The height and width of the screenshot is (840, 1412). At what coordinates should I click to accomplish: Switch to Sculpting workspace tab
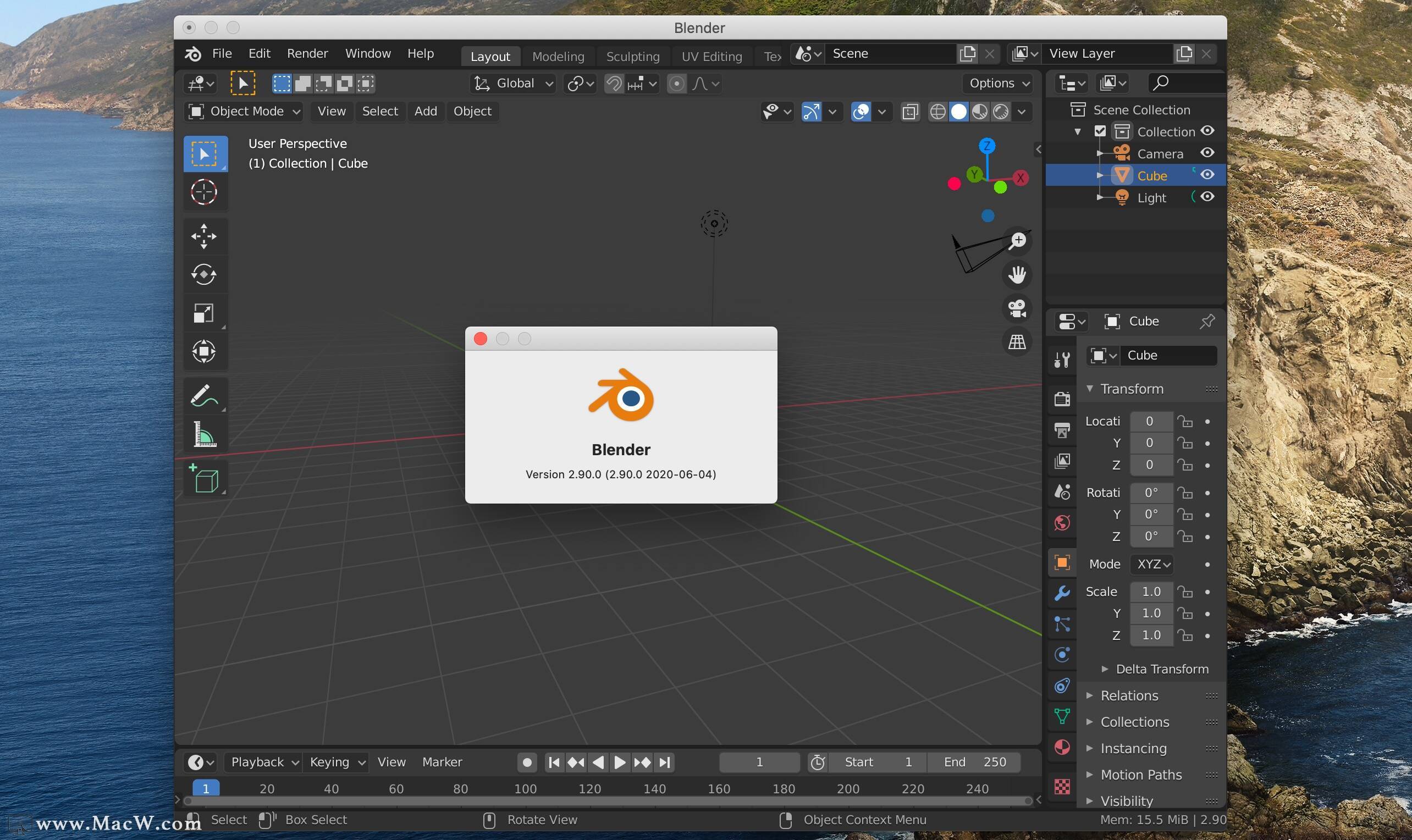tap(633, 57)
